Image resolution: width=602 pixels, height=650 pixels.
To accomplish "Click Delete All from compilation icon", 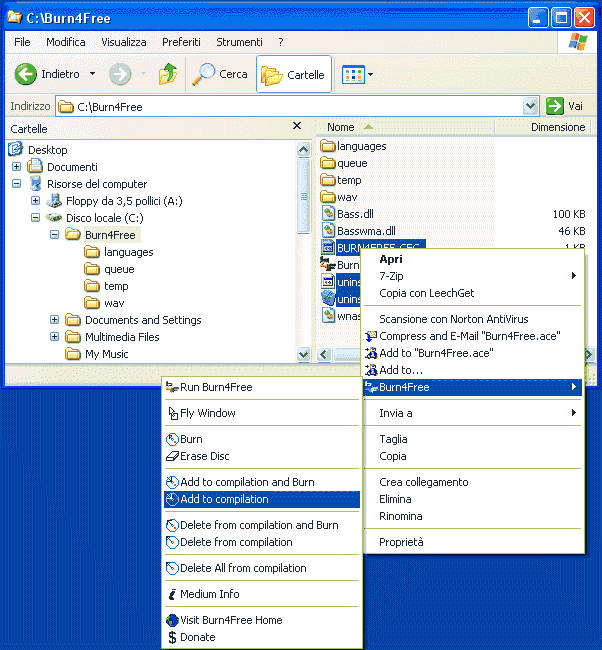I will coord(172,568).
